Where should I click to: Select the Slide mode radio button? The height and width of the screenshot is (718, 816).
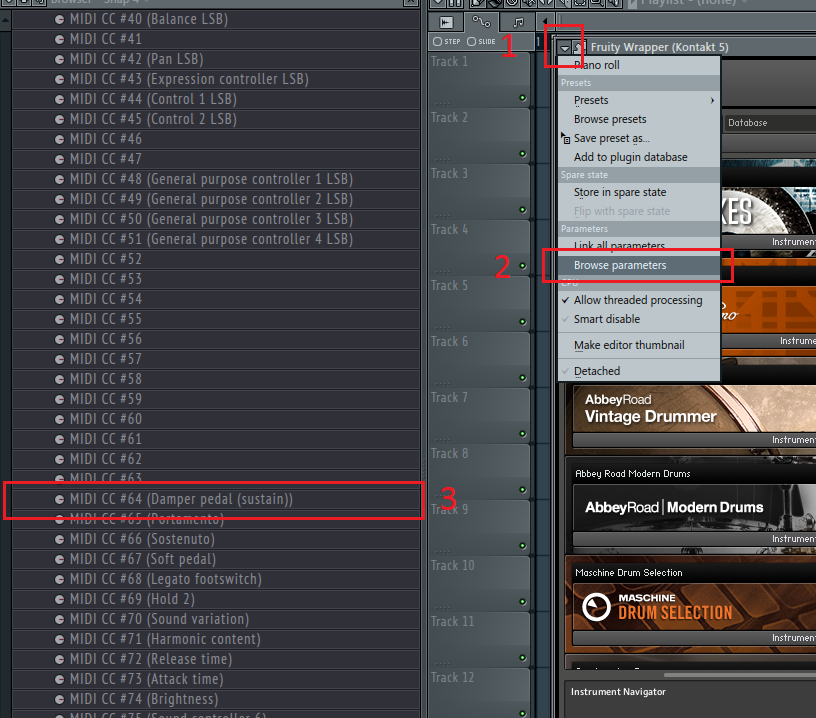(x=471, y=42)
